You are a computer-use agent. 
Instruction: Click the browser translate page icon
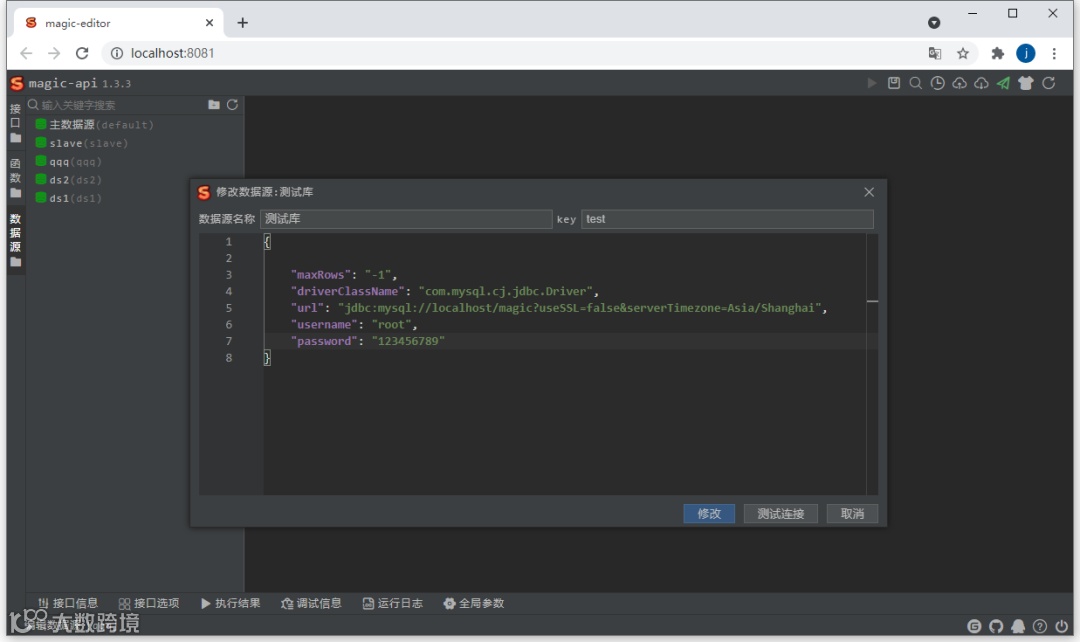click(935, 53)
